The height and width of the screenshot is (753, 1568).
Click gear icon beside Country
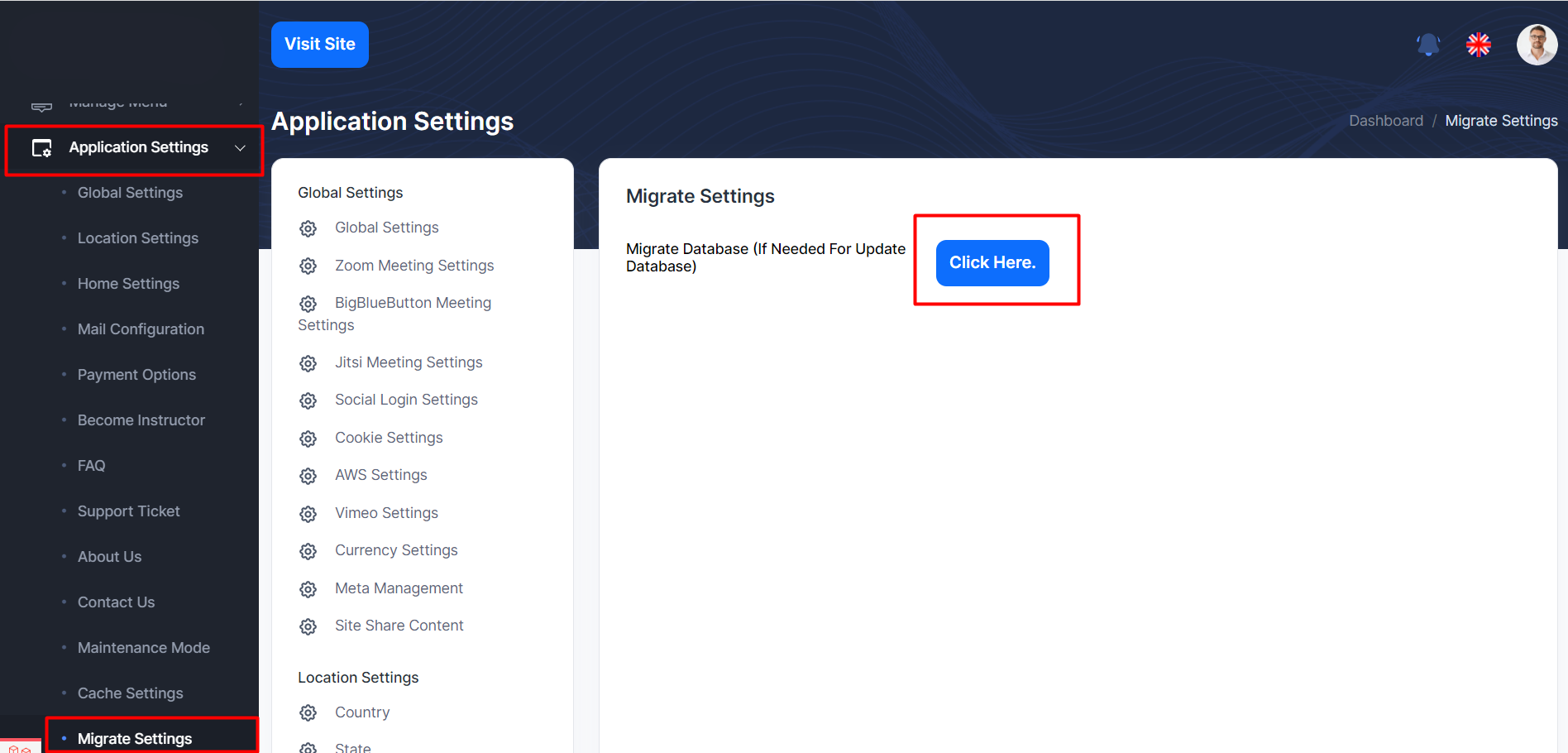click(x=308, y=713)
